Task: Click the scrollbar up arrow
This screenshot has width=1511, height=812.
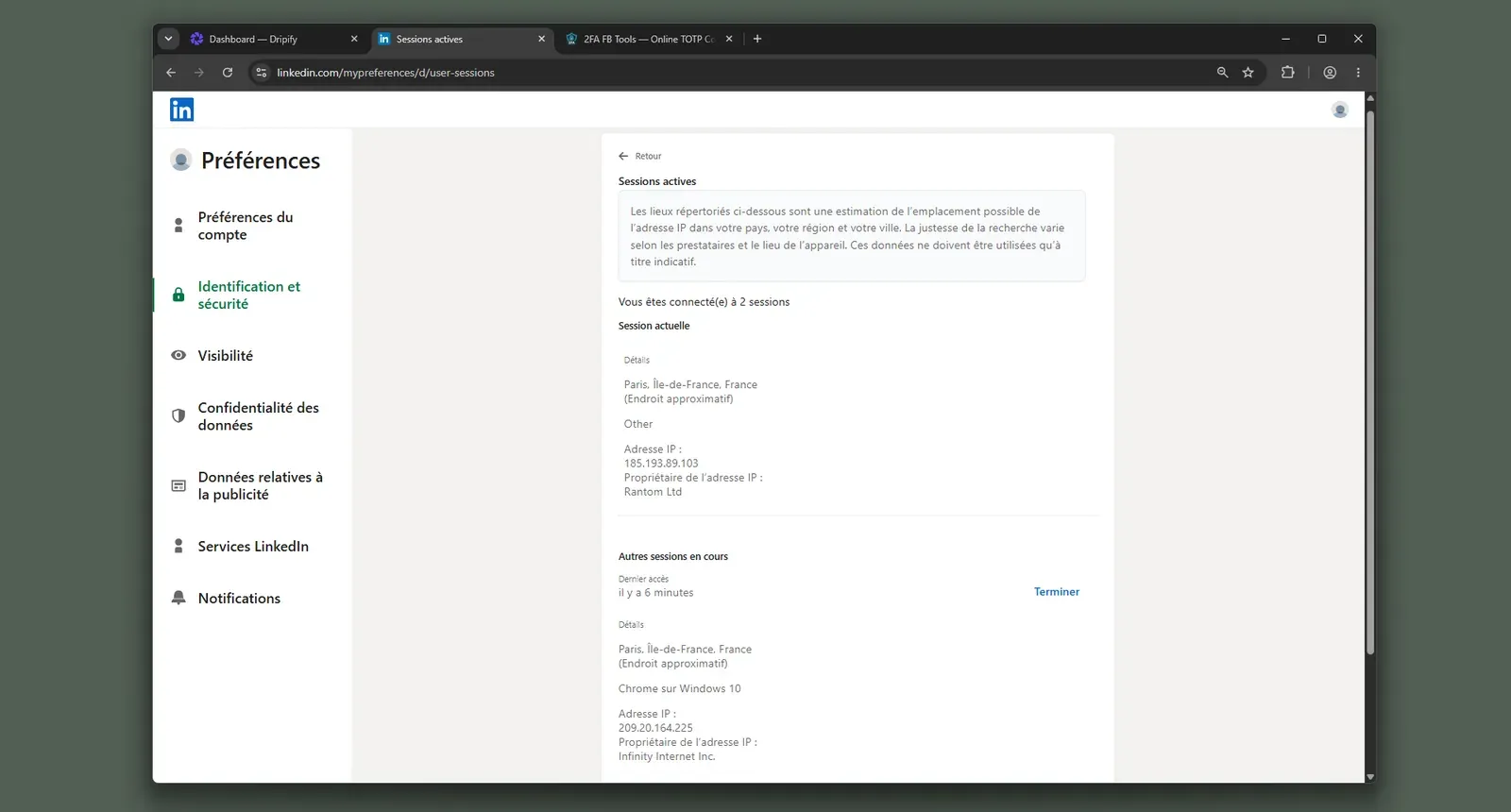Action: pyautogui.click(x=1369, y=98)
